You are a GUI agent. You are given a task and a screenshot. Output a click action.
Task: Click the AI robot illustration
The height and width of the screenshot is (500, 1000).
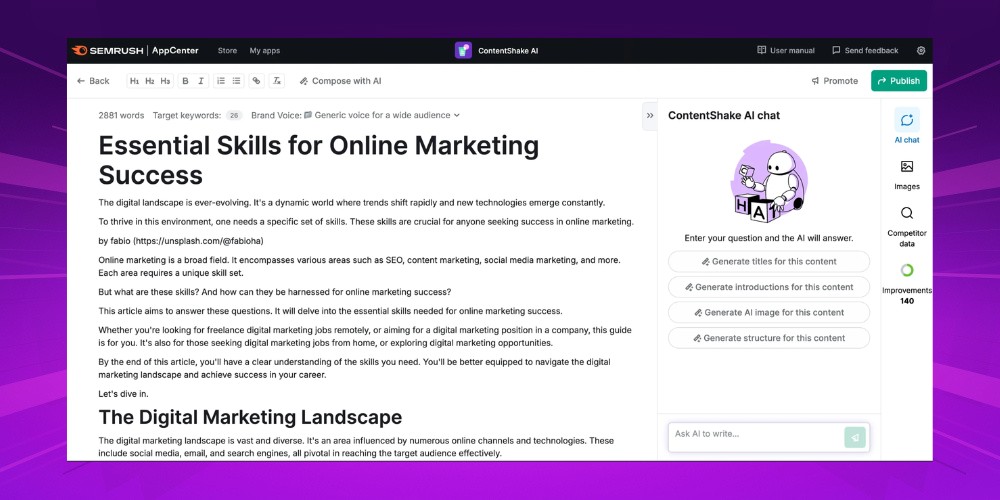click(769, 182)
